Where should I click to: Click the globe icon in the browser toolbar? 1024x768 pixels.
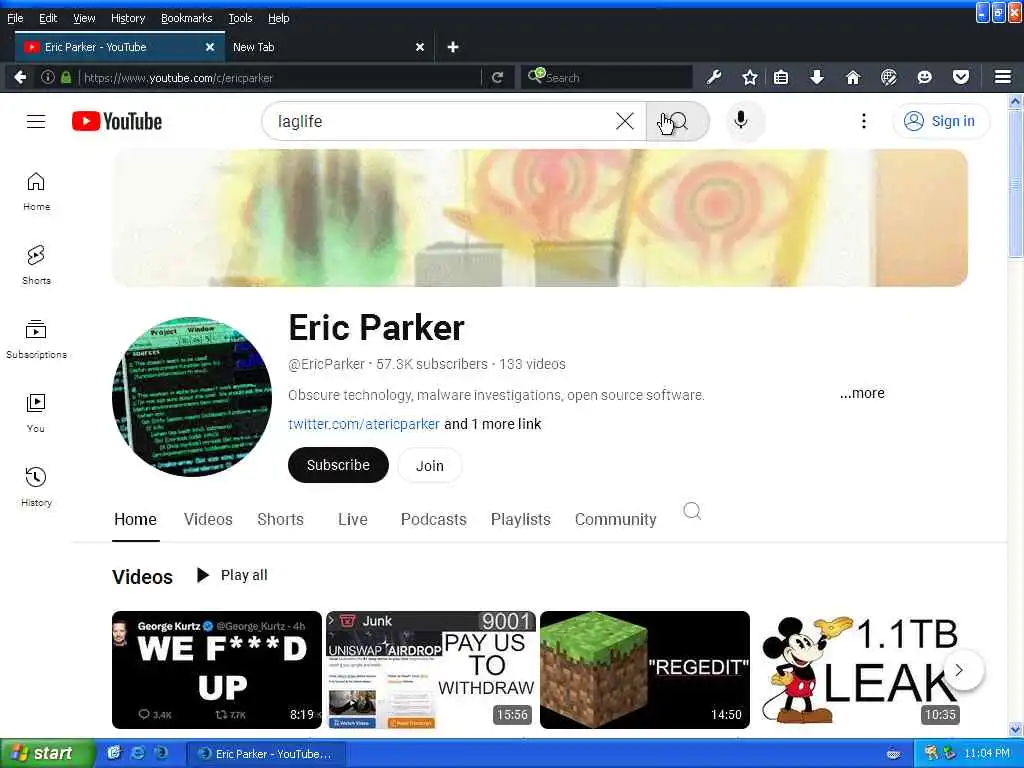(888, 77)
